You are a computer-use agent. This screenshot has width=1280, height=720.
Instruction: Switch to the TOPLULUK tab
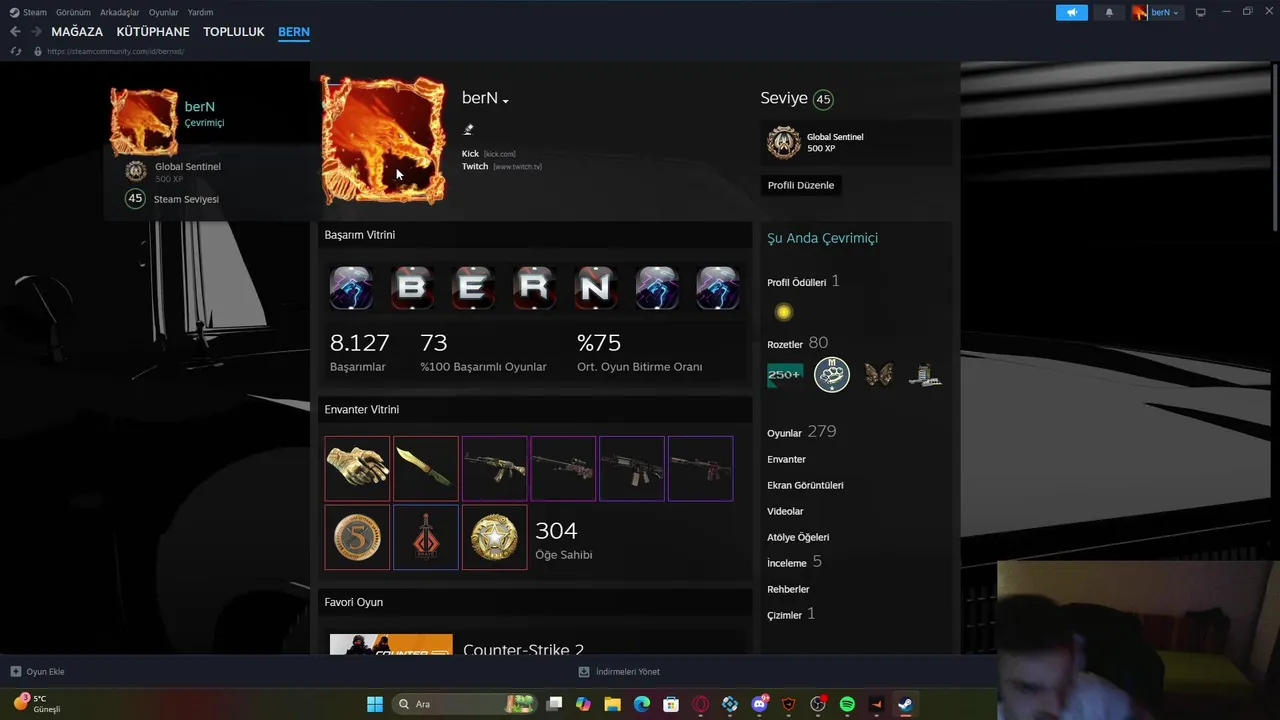tap(234, 32)
